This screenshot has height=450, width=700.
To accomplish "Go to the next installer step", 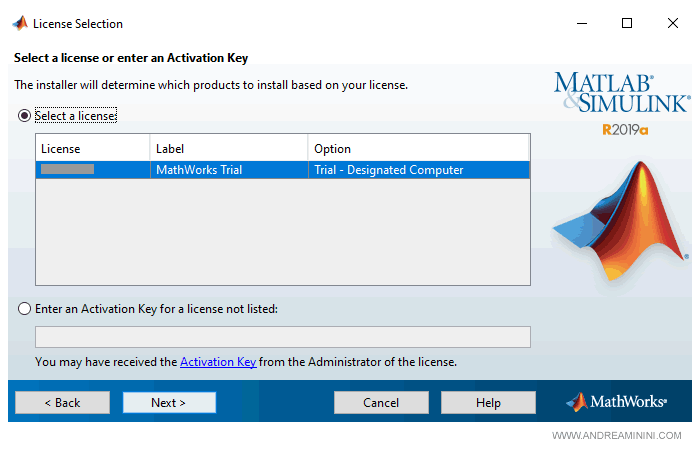I will pos(169,403).
